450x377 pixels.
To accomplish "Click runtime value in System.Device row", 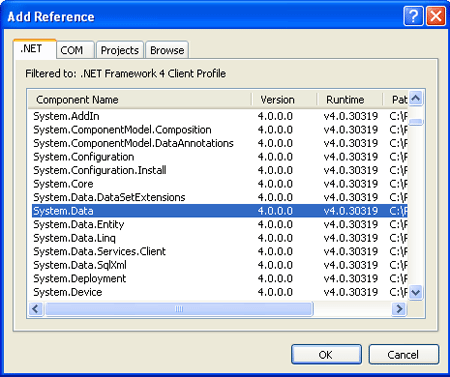I will coord(351,292).
